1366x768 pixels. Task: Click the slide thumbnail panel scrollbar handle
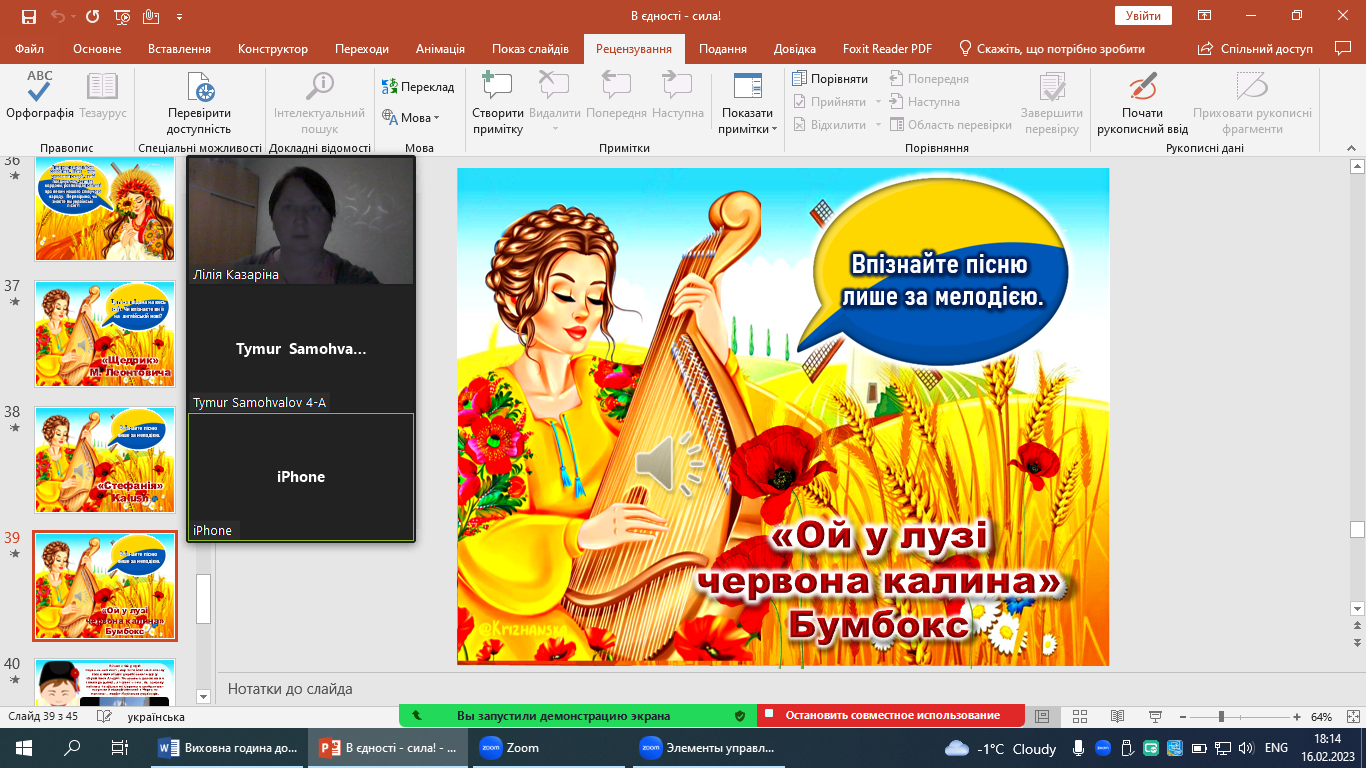pyautogui.click(x=204, y=598)
